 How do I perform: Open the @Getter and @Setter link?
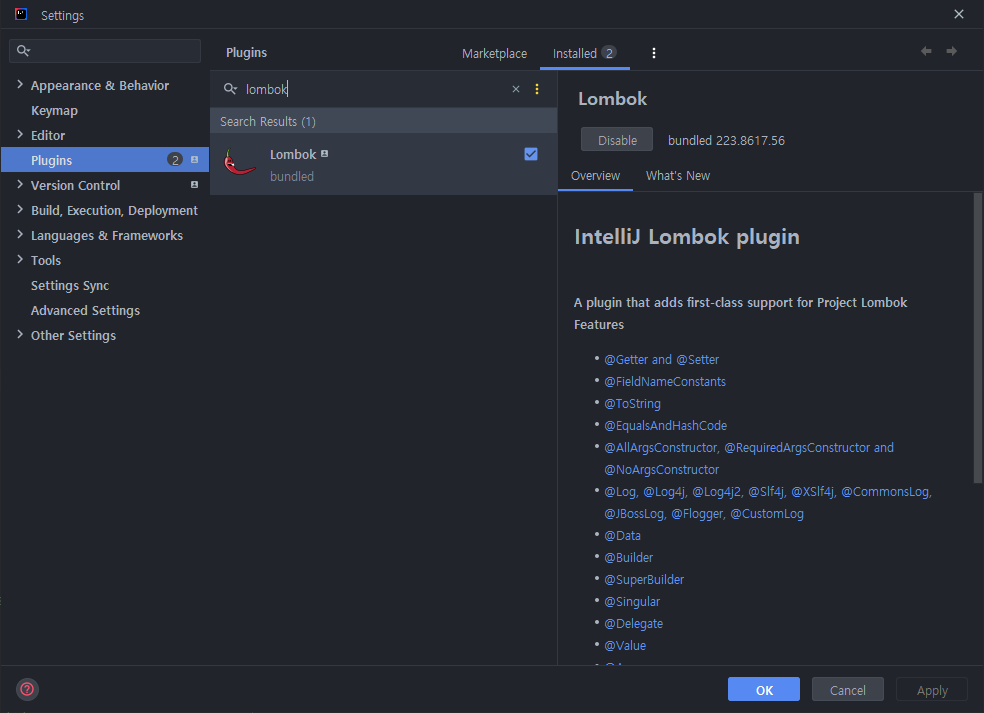coord(661,360)
